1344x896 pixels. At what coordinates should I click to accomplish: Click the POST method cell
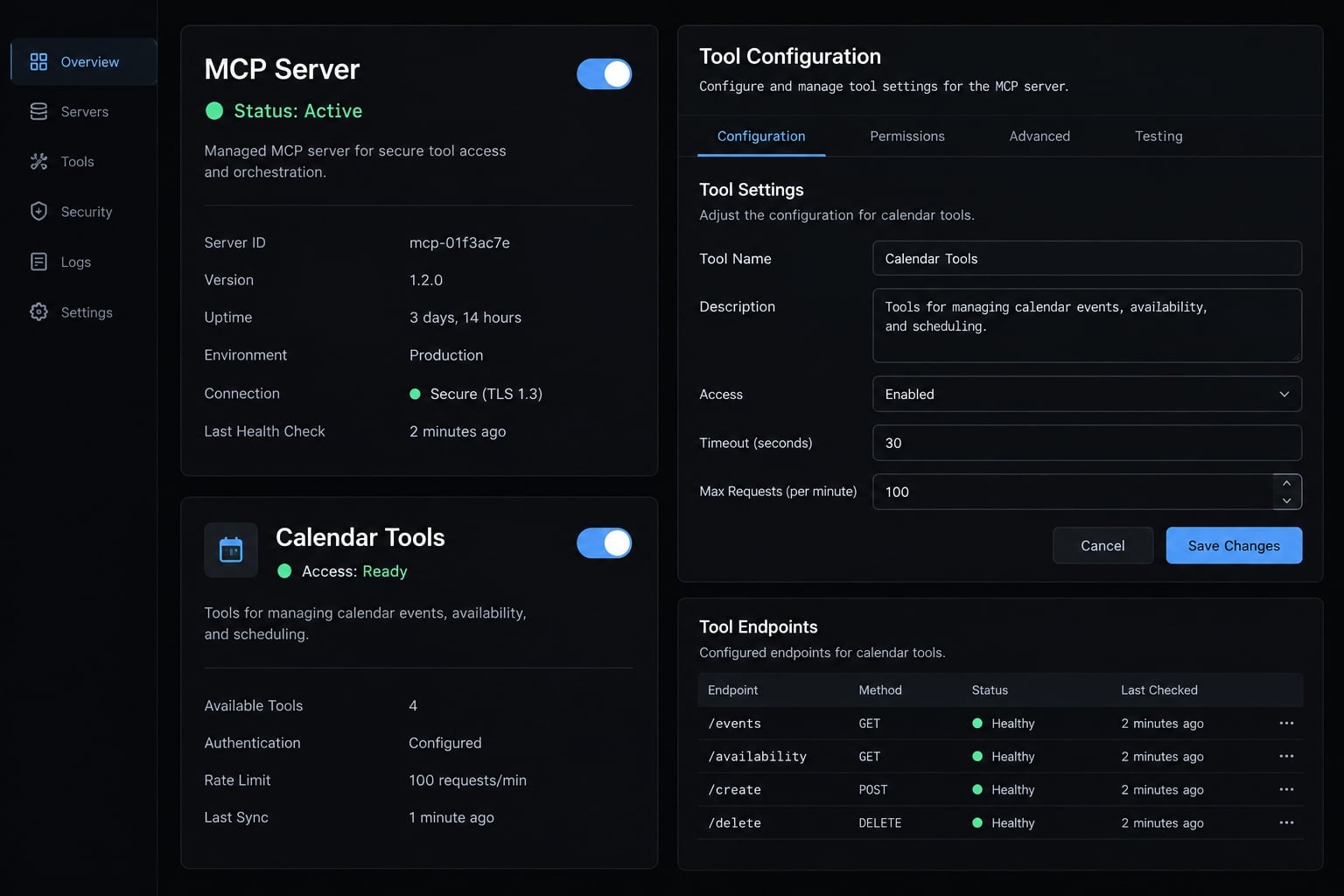pyautogui.click(x=873, y=790)
